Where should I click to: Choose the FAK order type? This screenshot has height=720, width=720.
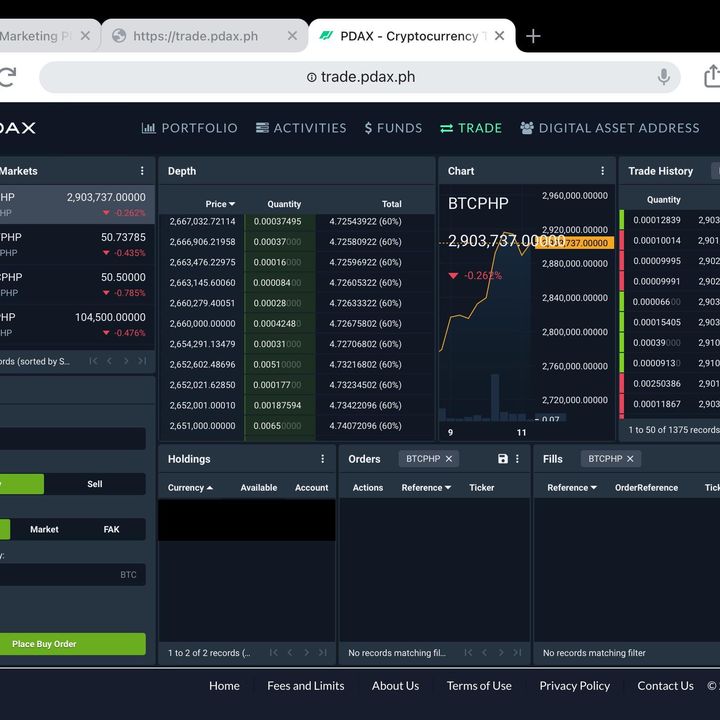pos(111,529)
